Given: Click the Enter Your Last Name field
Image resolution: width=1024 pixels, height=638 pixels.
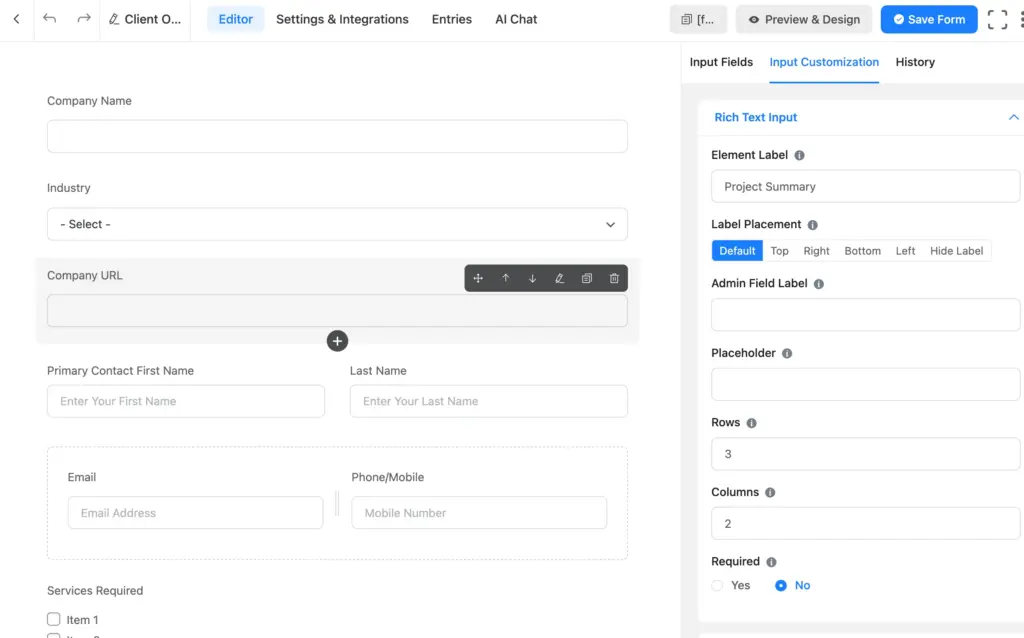Looking at the screenshot, I should tap(488, 402).
